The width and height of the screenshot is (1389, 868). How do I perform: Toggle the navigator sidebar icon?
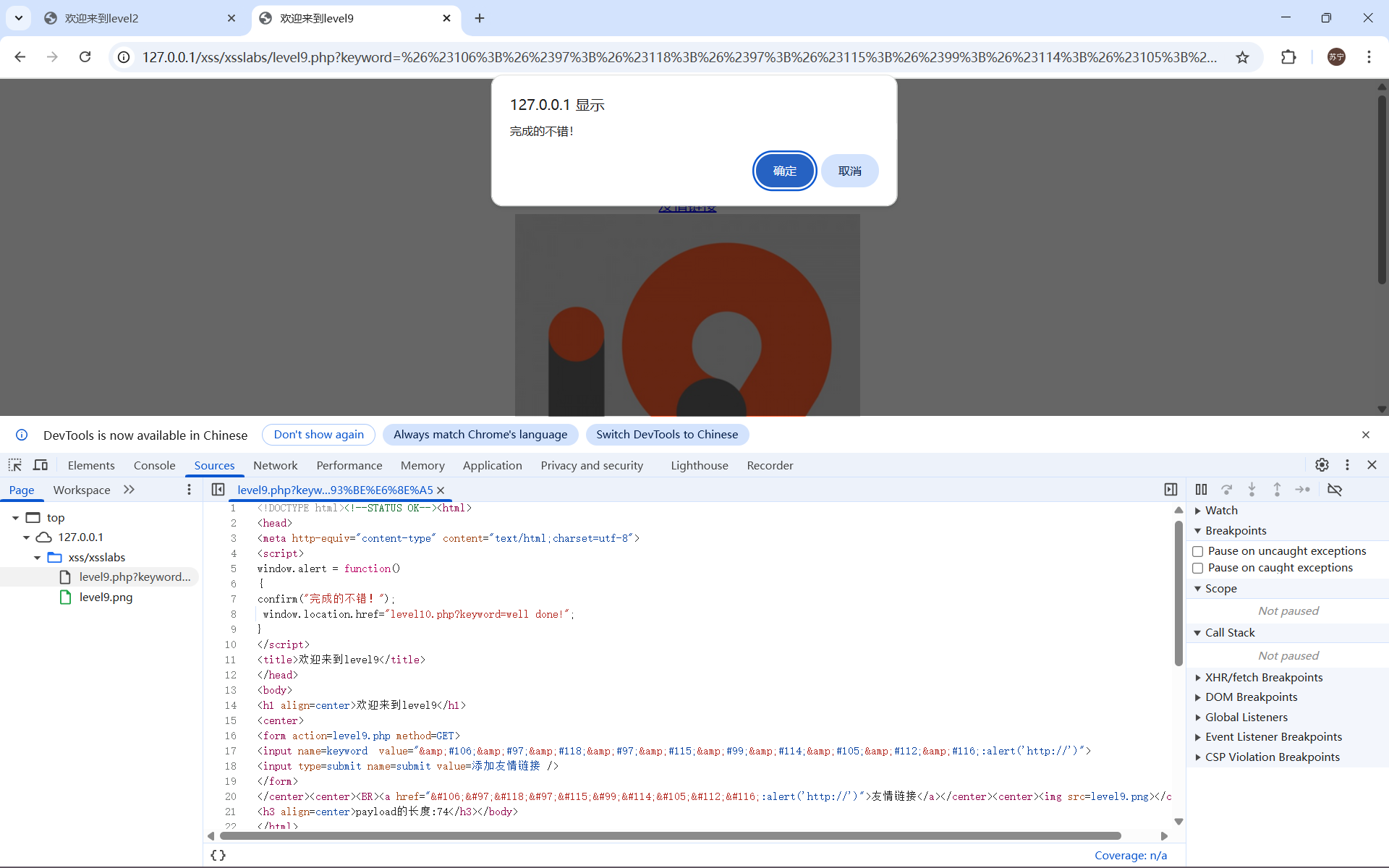pyautogui.click(x=218, y=490)
